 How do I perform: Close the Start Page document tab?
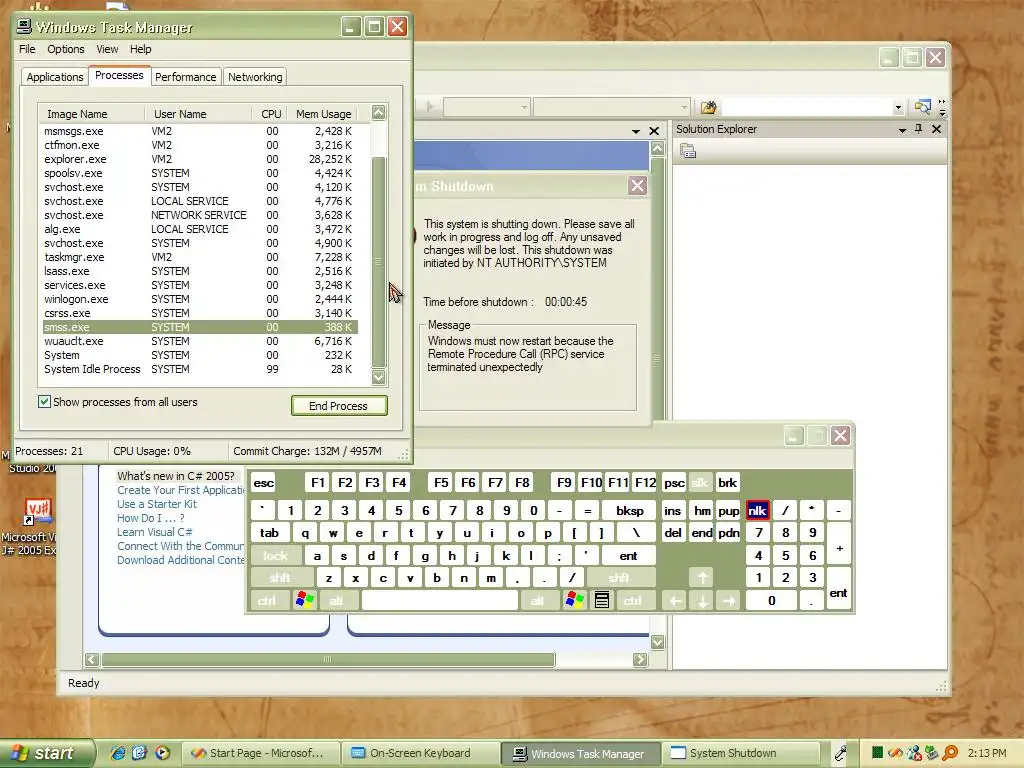(x=654, y=131)
